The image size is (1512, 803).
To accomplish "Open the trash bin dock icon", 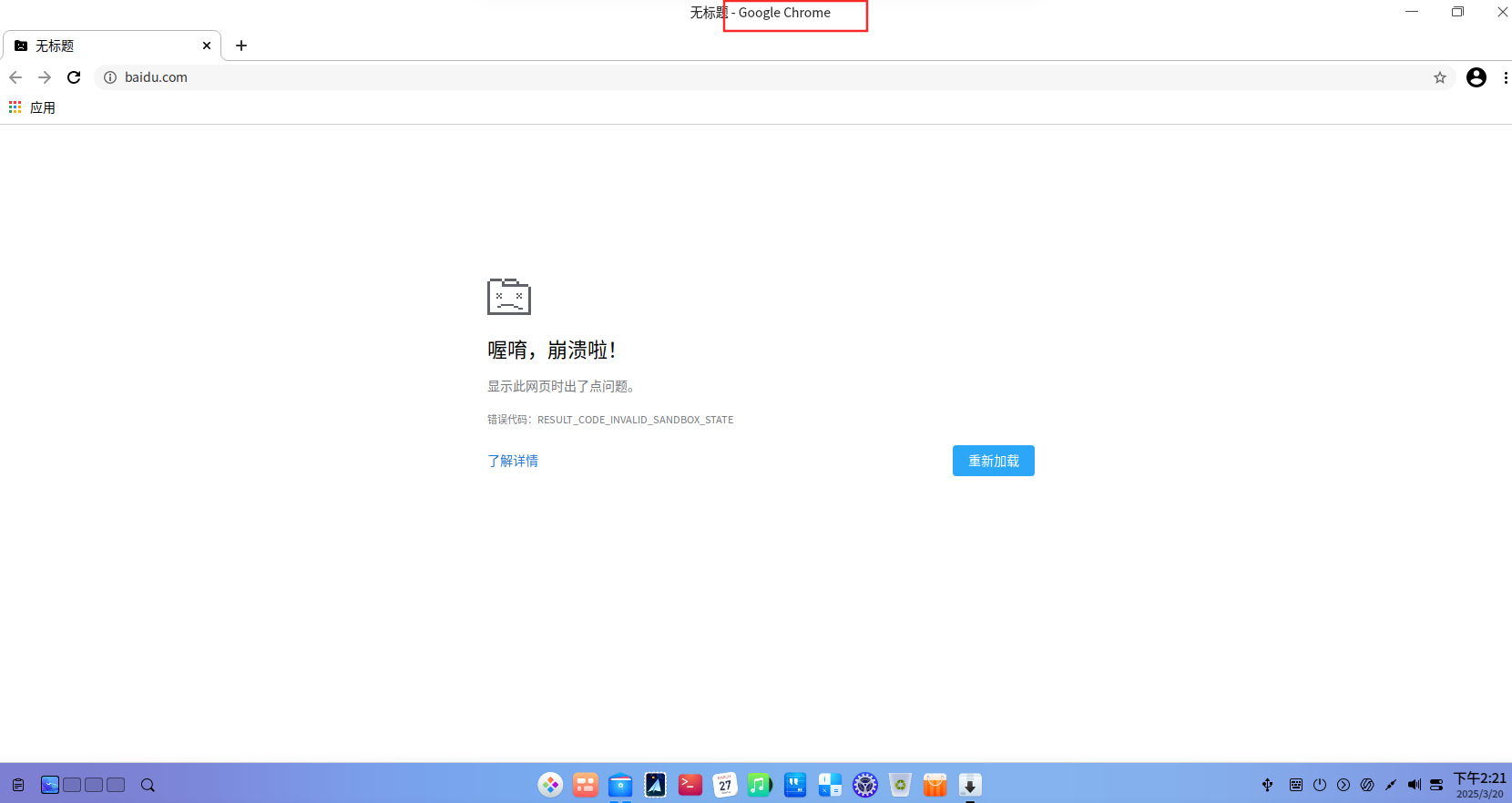I will coord(900,785).
